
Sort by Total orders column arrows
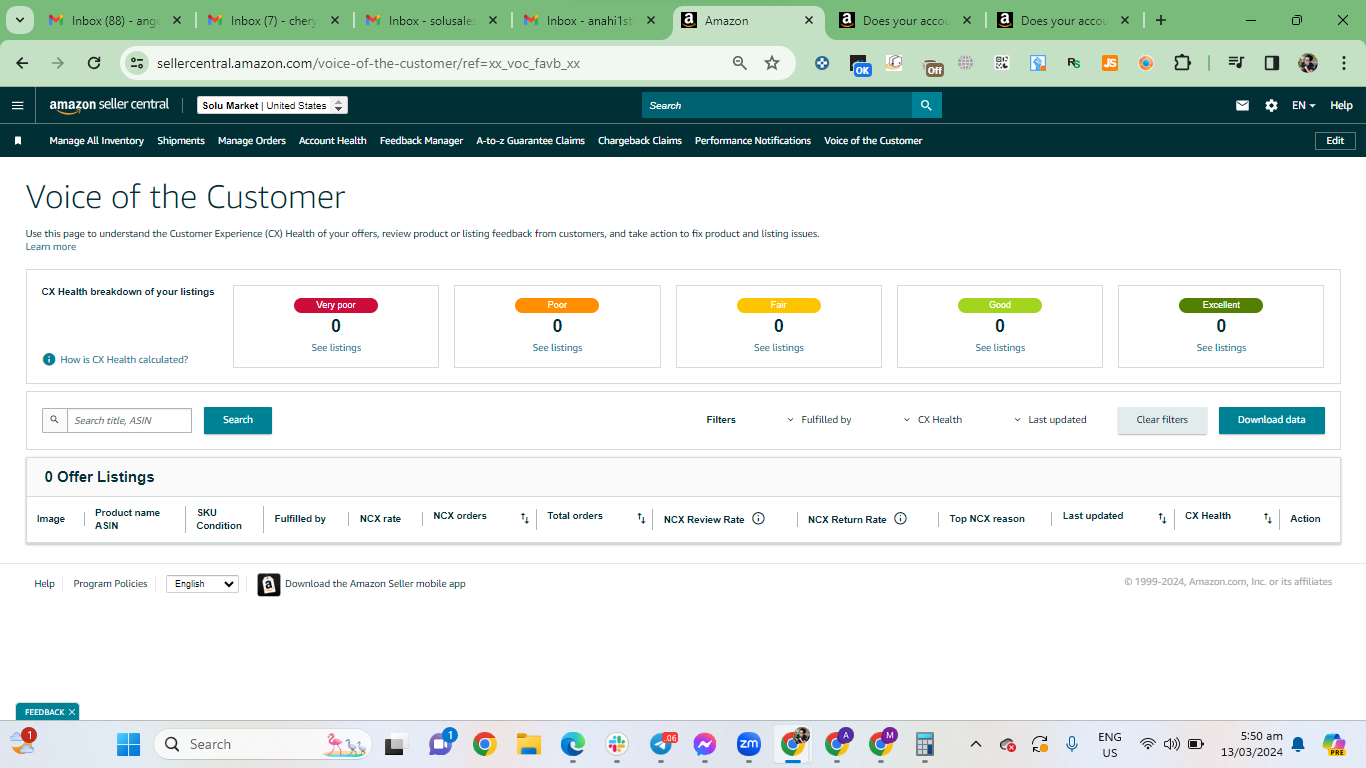642,518
